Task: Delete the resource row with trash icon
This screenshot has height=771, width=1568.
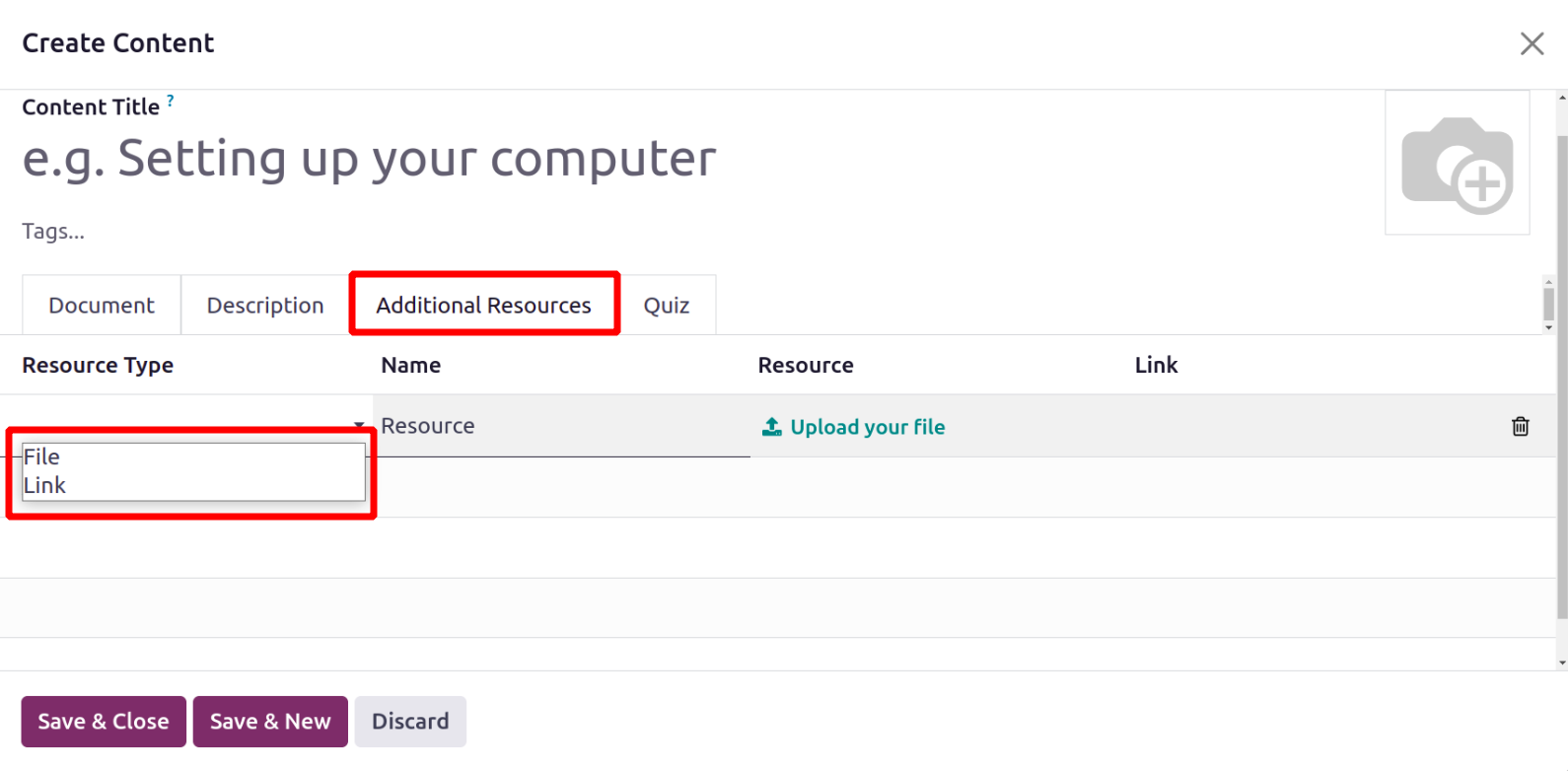Action: click(x=1521, y=426)
